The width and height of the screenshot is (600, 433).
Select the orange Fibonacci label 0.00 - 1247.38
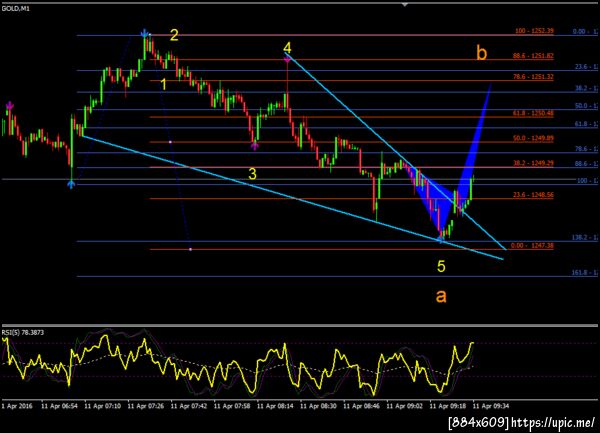[532, 245]
